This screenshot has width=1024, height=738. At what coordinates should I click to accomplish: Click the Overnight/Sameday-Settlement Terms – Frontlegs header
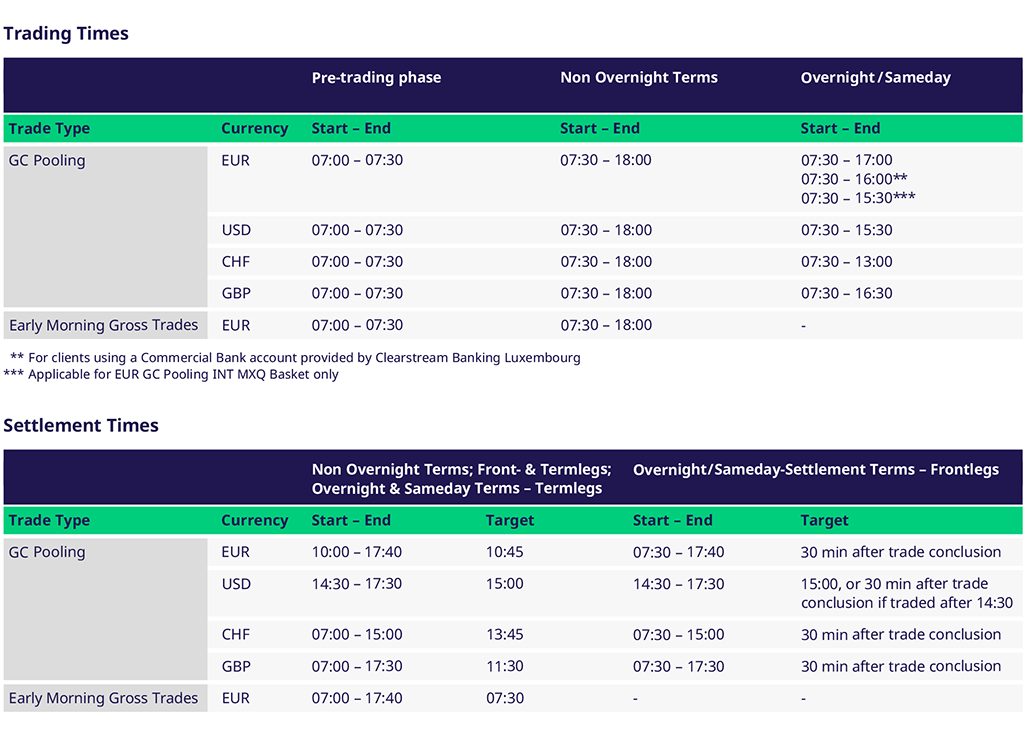[815, 470]
